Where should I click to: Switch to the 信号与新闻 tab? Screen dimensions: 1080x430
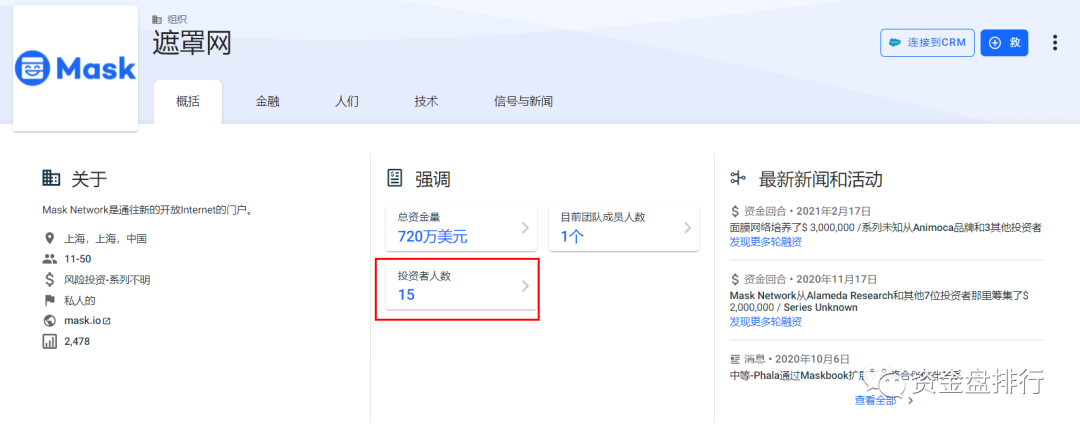(x=523, y=102)
